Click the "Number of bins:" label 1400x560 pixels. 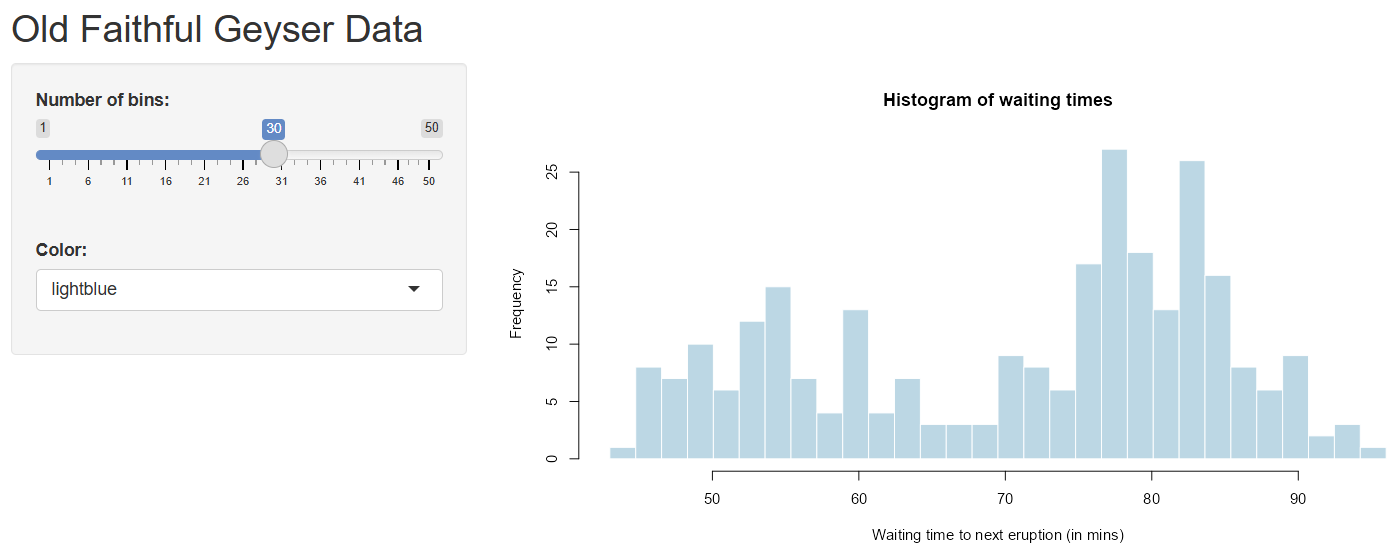click(x=102, y=100)
